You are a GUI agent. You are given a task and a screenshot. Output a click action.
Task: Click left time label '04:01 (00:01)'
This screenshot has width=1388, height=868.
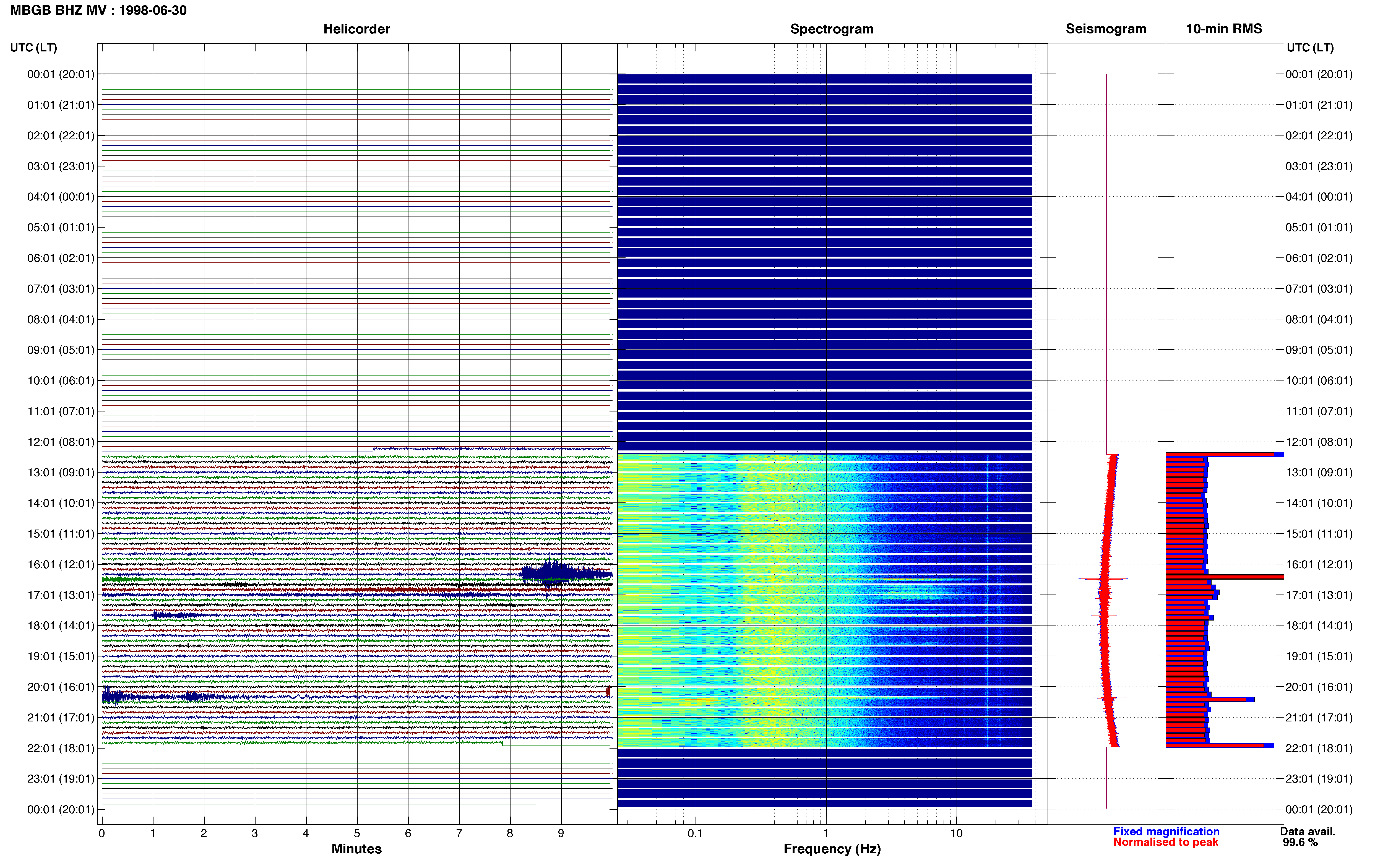click(61, 197)
